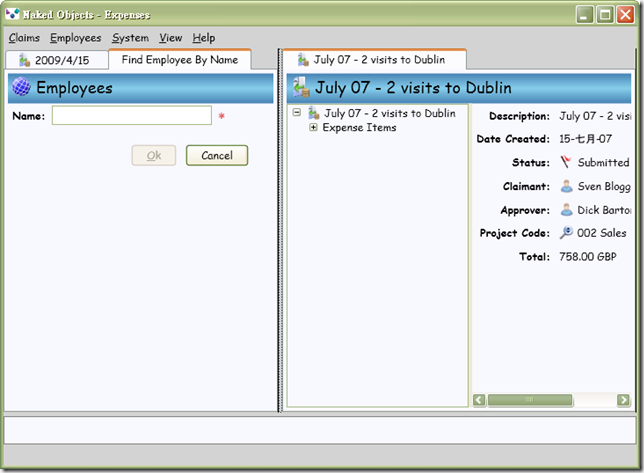Click the left arrow of the horizontal scrollbar

coord(479,400)
